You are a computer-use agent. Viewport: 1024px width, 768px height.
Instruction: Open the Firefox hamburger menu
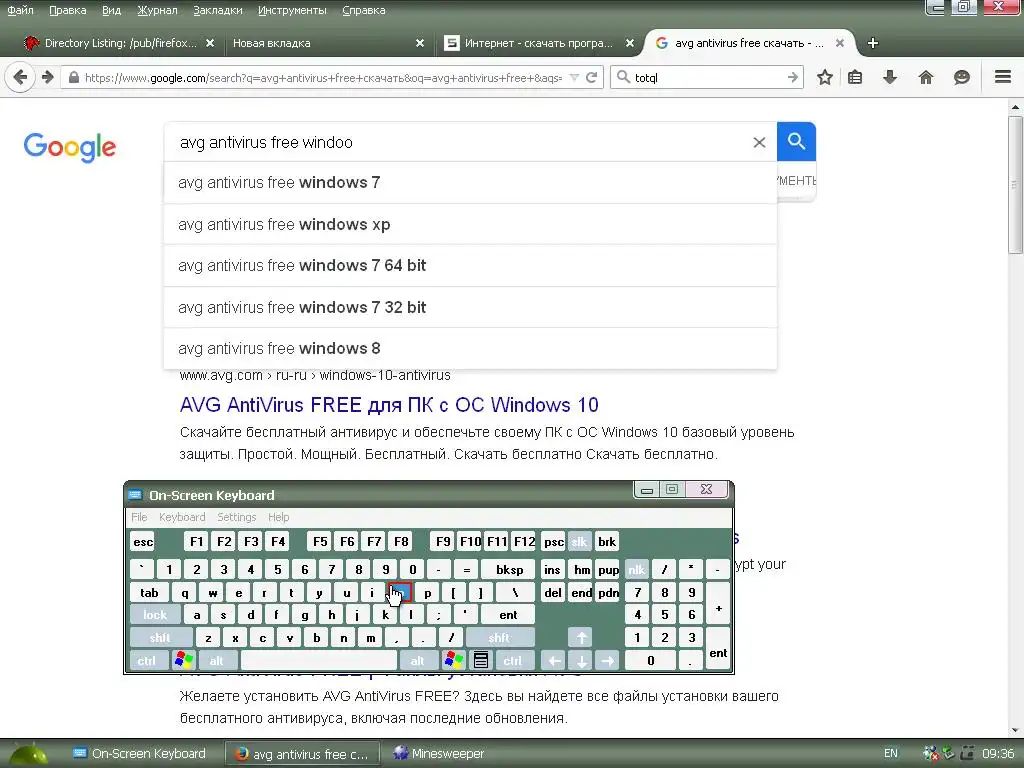1003,77
